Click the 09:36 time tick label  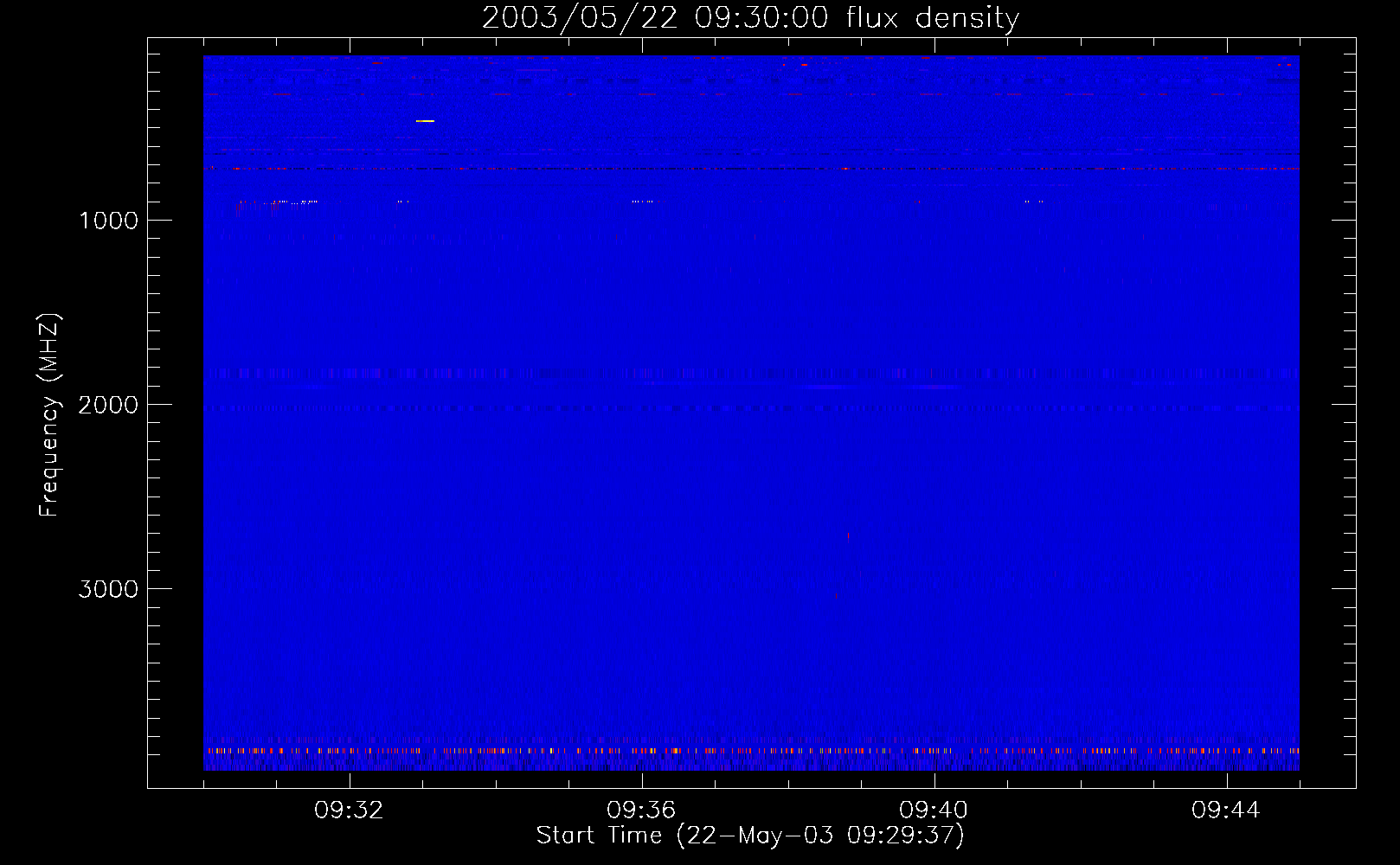(641, 811)
